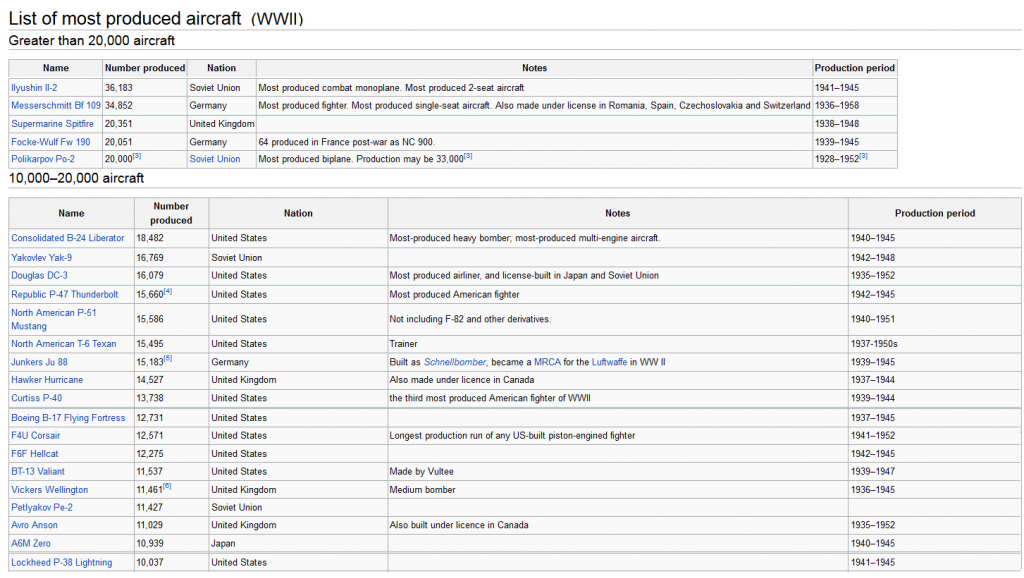Viewport: 1024px width, 578px height.
Task: Open the F6F Hellcat link
Action: pos(35,453)
